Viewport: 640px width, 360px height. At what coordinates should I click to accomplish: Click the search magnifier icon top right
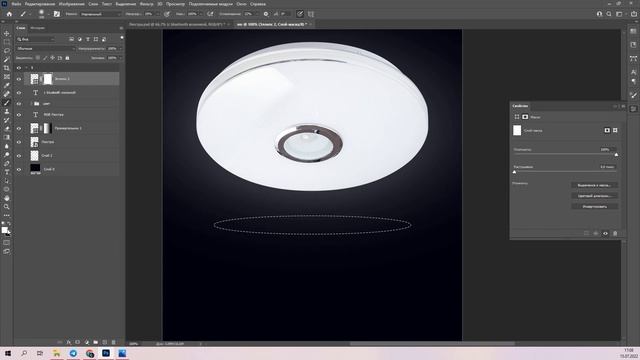609,14
